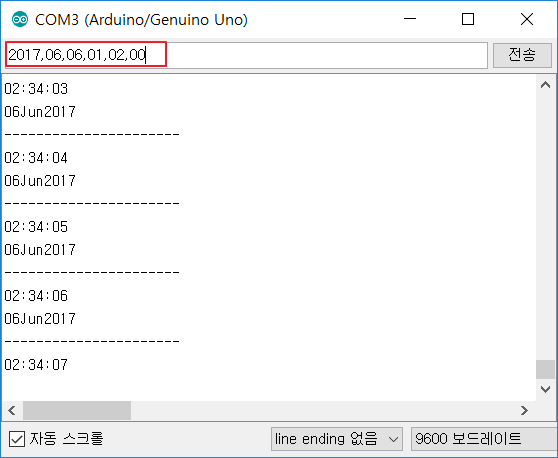Click 06Jun2017 under the 02:34:03 line
558x458 pixels.
point(40,112)
